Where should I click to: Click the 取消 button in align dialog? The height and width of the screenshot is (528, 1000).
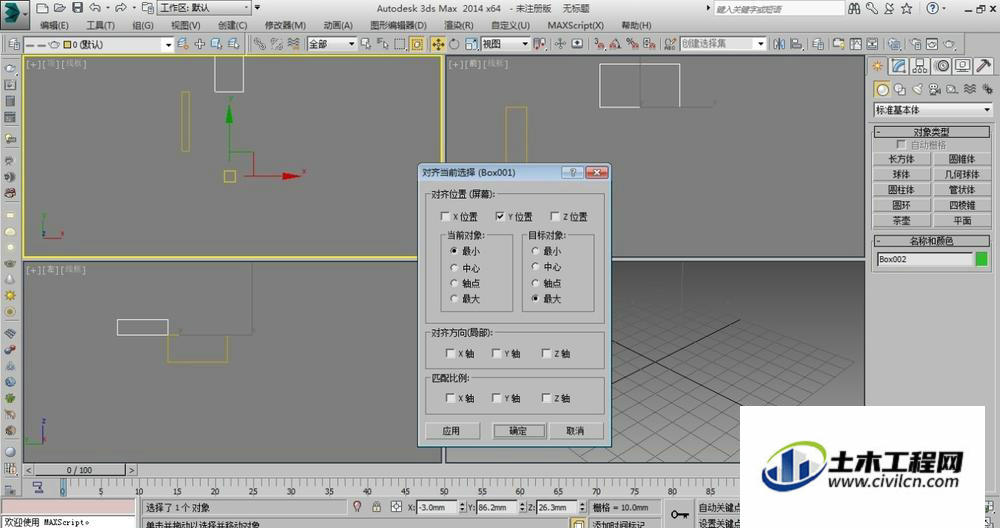(x=575, y=431)
